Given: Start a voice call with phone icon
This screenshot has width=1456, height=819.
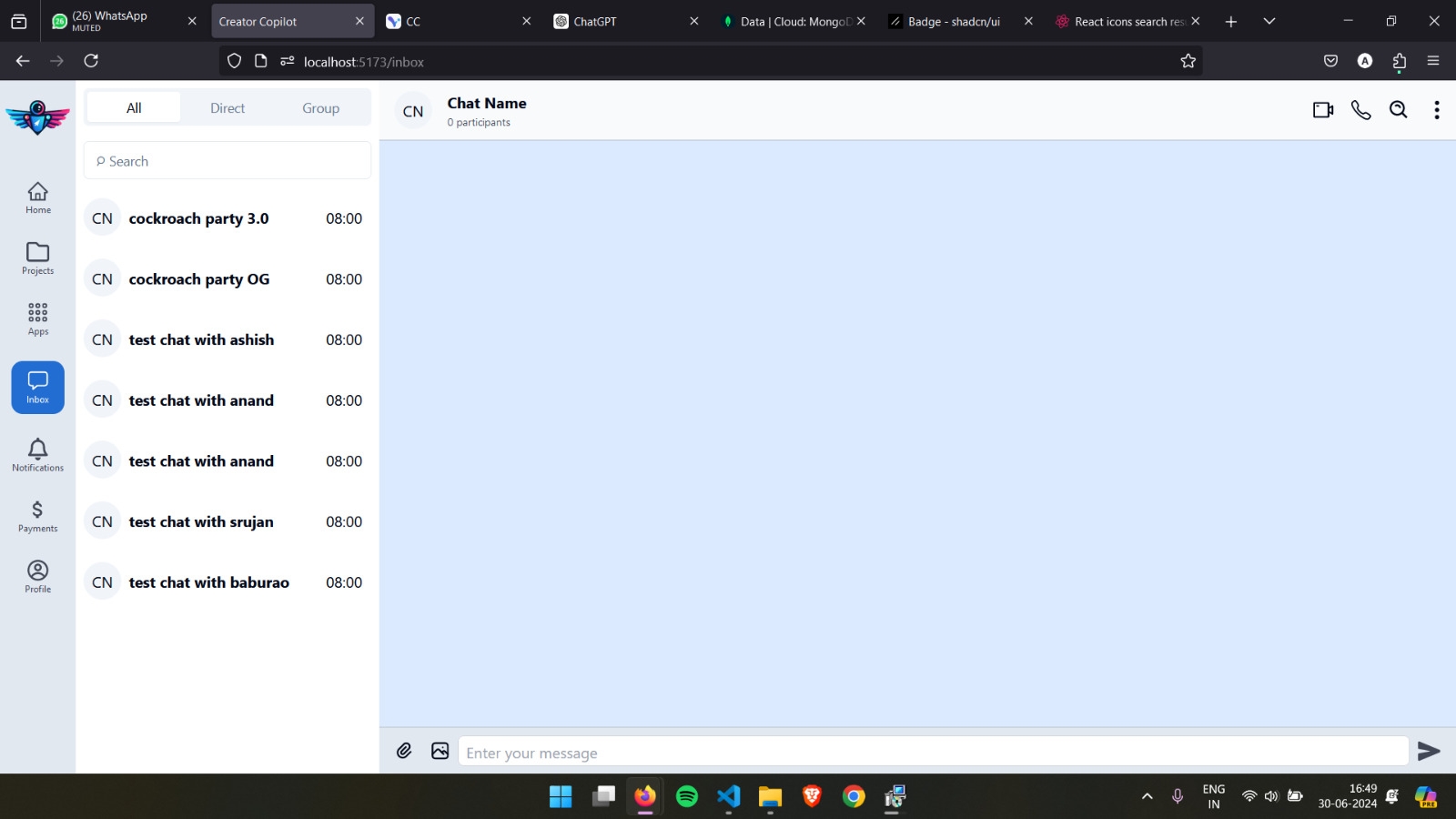Looking at the screenshot, I should (1360, 110).
